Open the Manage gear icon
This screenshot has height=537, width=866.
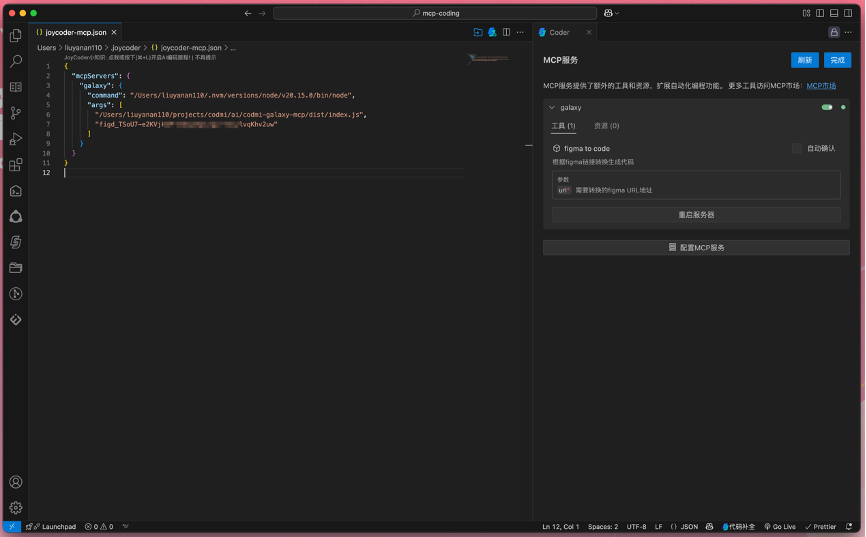point(15,507)
